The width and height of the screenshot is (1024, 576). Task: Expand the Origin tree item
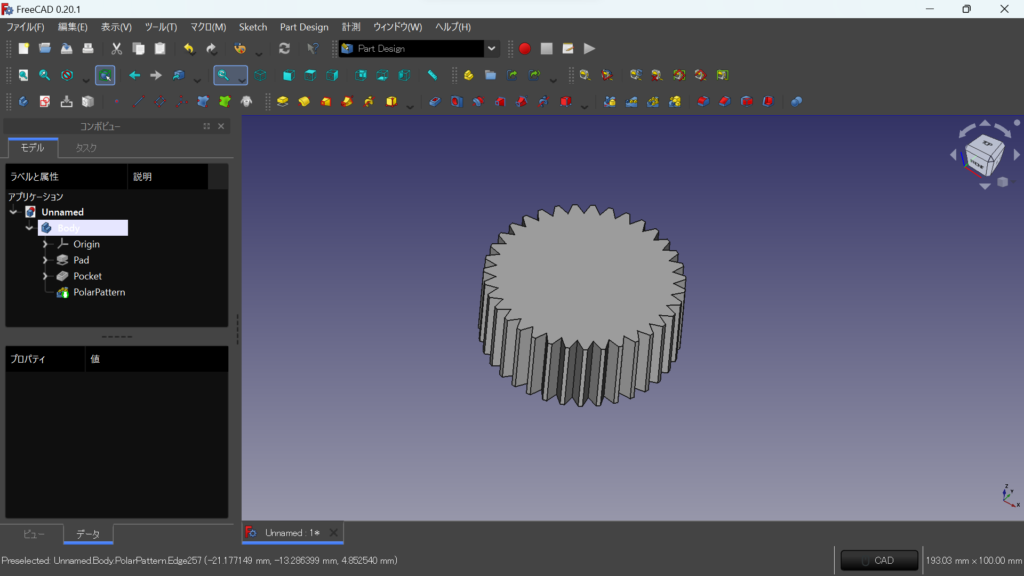[x=45, y=244]
